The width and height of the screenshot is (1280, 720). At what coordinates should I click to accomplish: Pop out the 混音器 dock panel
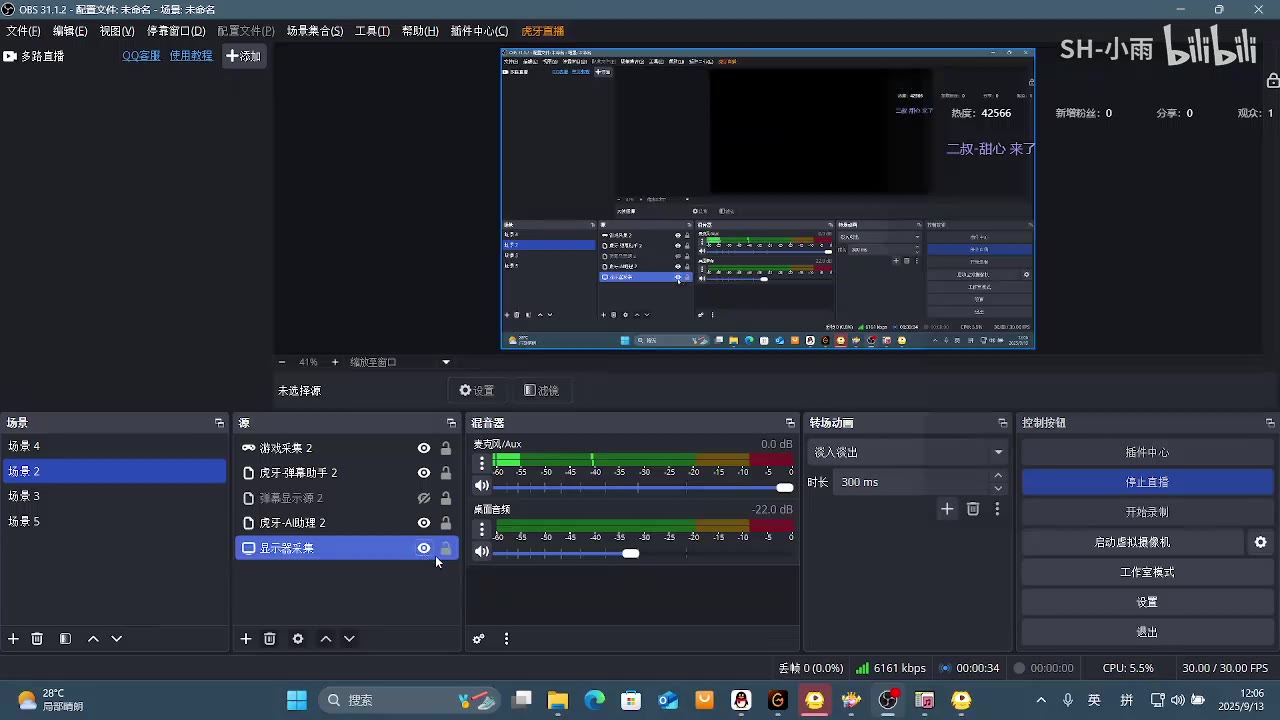coord(790,423)
